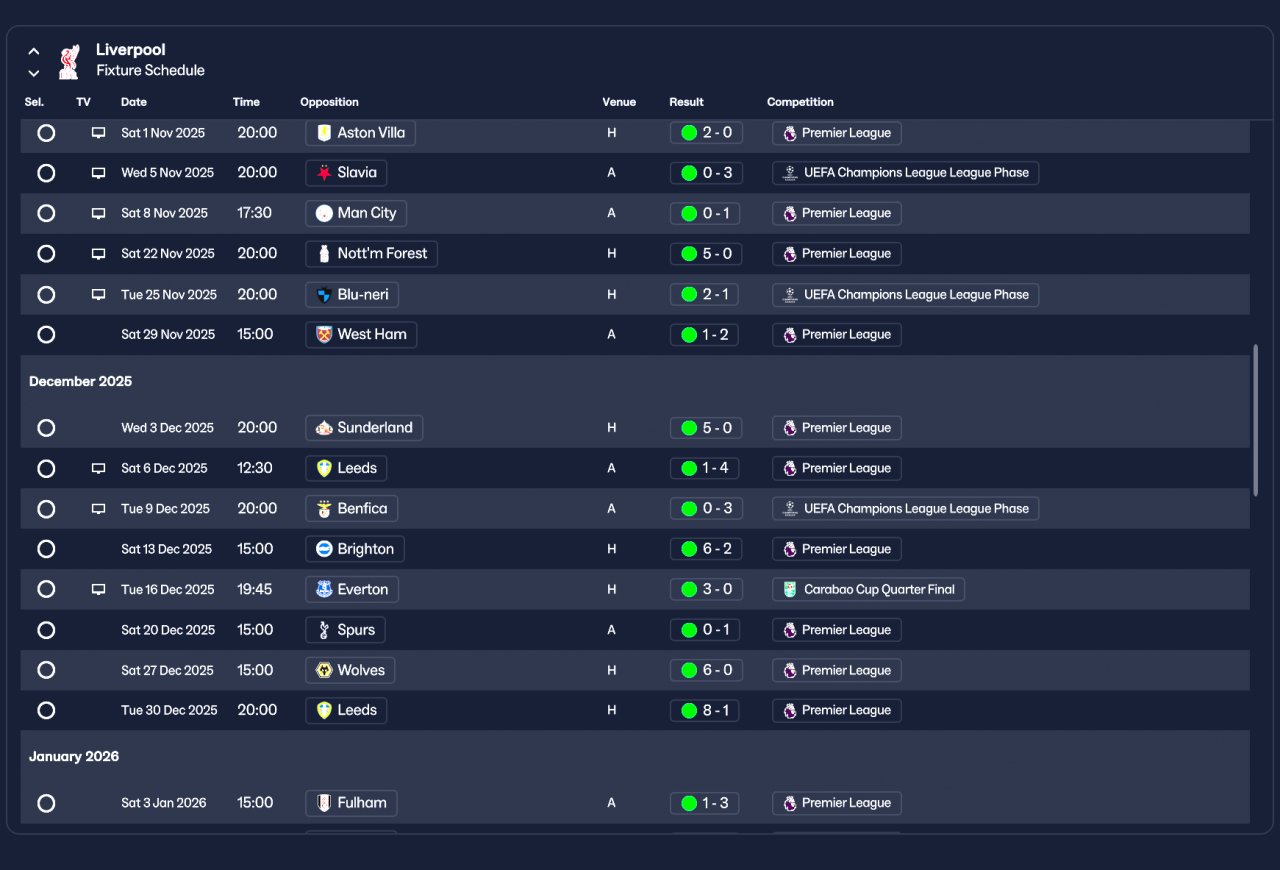Click the TV icon on the Nott'm Forest fixture

[98, 254]
